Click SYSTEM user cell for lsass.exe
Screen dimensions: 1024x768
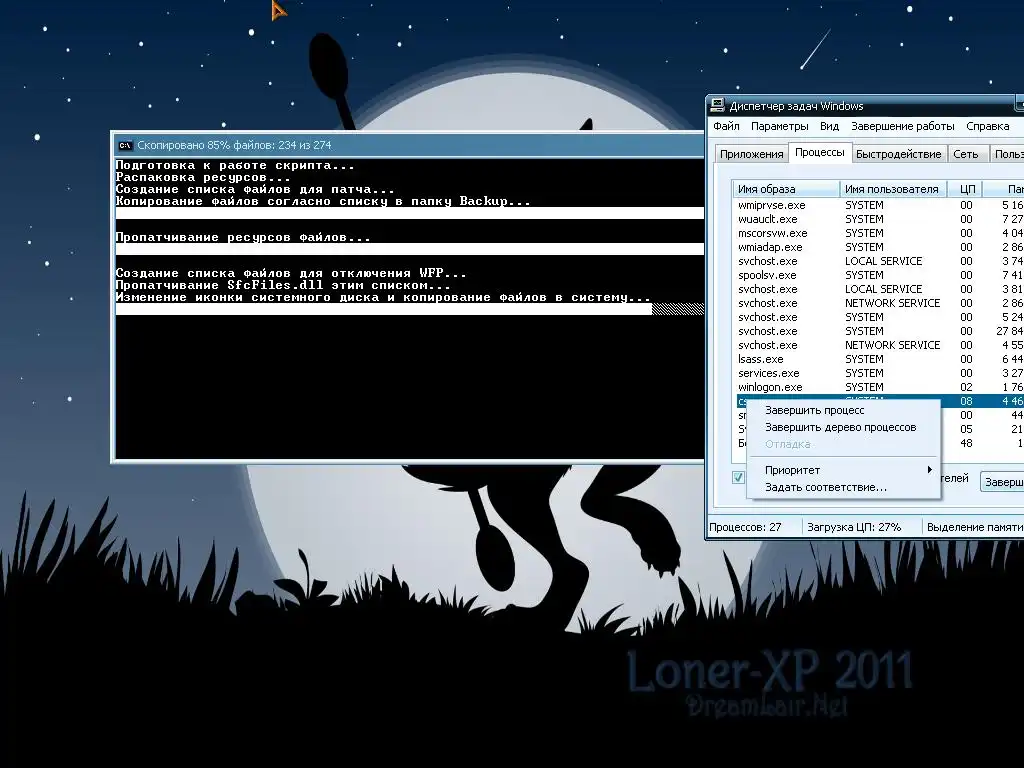pos(864,359)
